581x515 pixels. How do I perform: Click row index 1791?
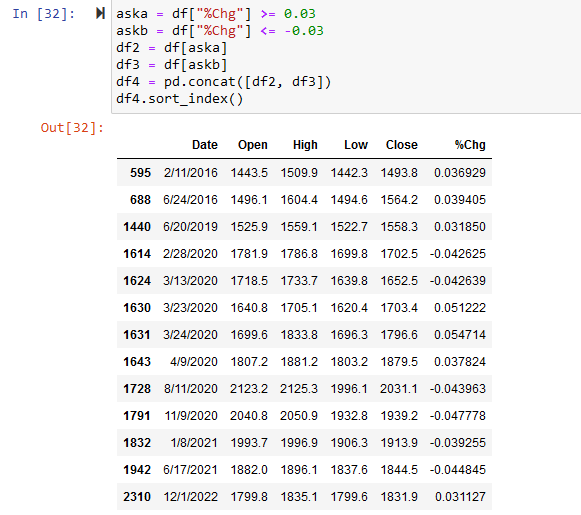[137, 416]
